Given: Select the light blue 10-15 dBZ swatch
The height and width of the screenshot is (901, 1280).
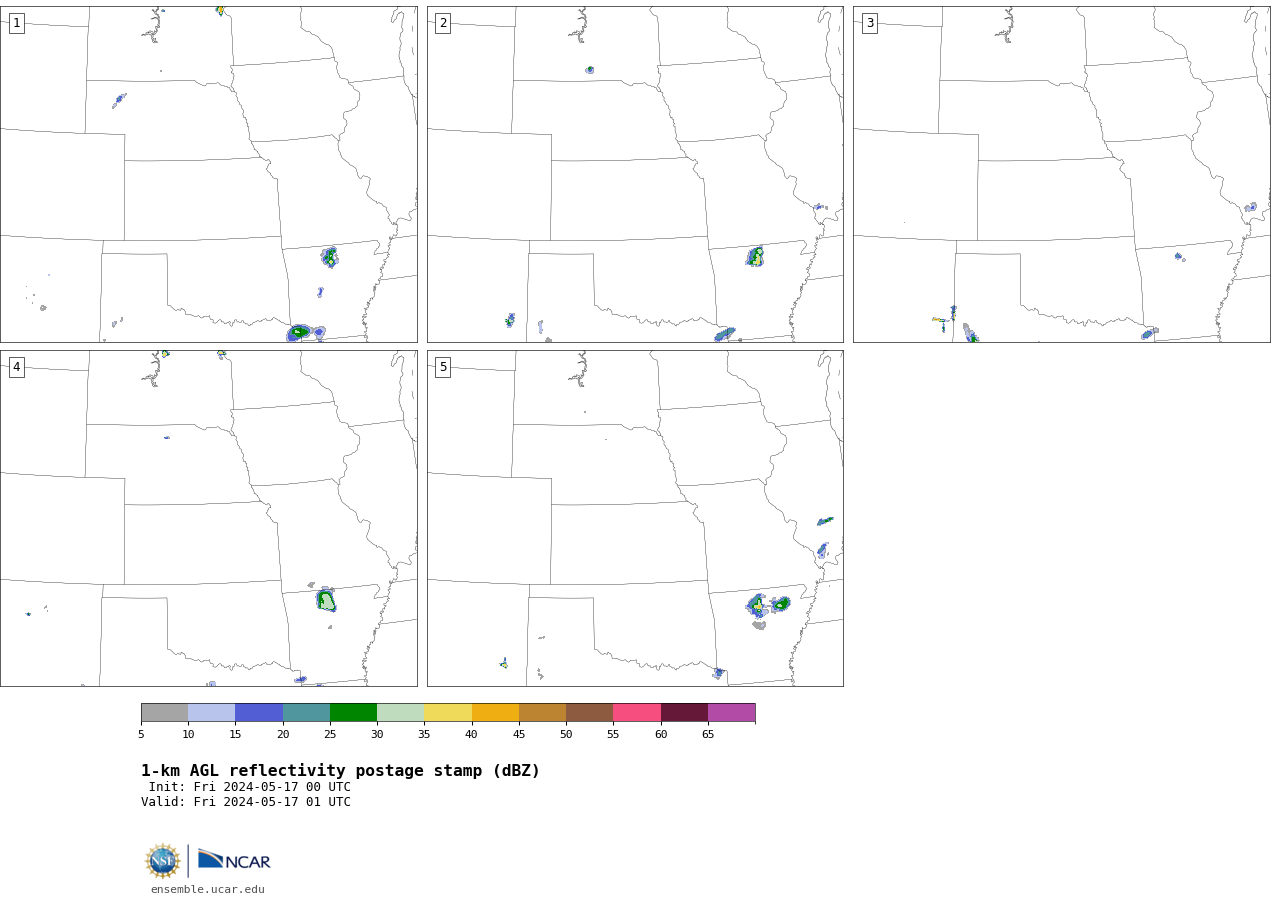Looking at the screenshot, I should click(x=211, y=713).
